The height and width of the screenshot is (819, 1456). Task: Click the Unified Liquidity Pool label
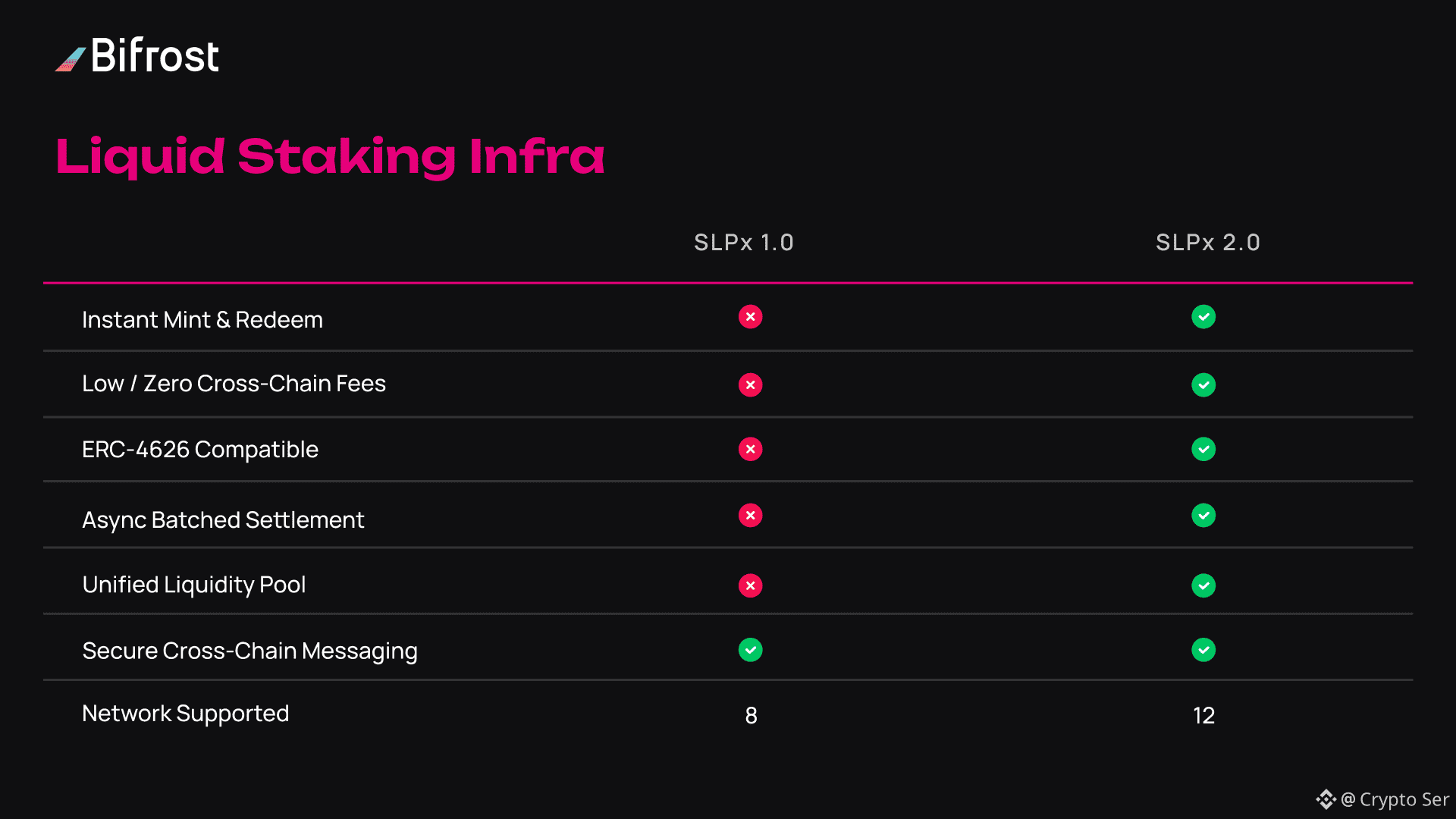[193, 585]
